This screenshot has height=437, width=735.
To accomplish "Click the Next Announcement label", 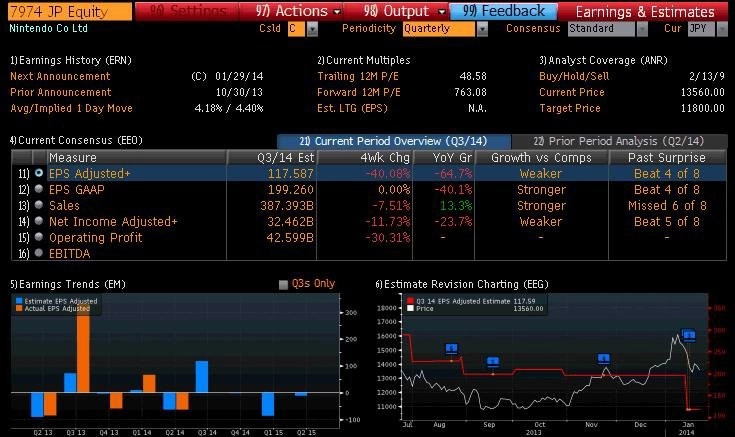I will (60, 76).
